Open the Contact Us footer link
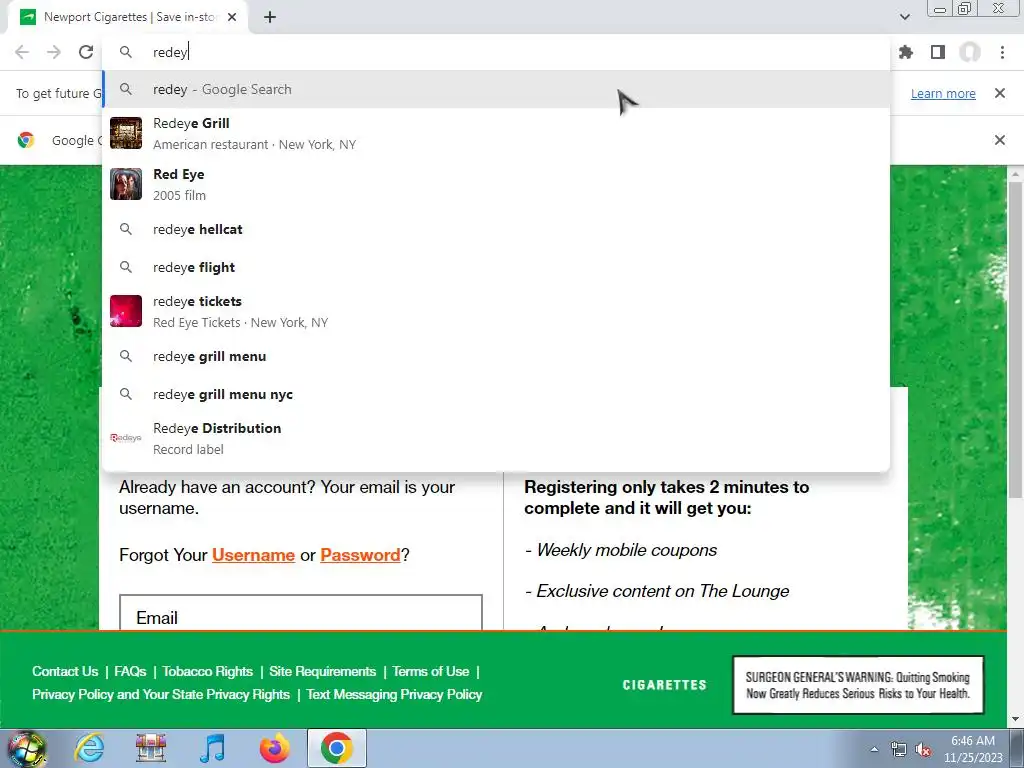 click(x=65, y=671)
